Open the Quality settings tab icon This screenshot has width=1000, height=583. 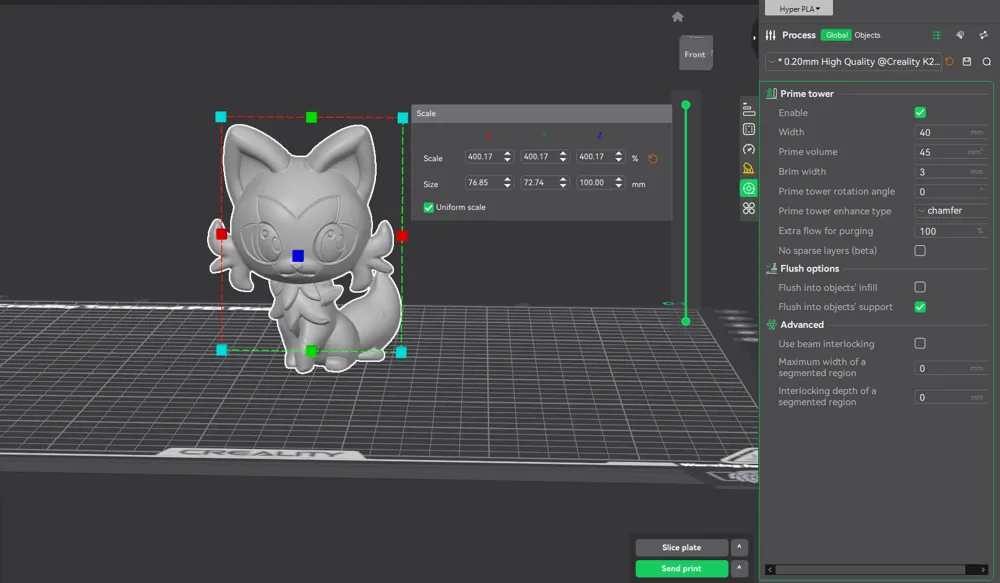tap(749, 109)
